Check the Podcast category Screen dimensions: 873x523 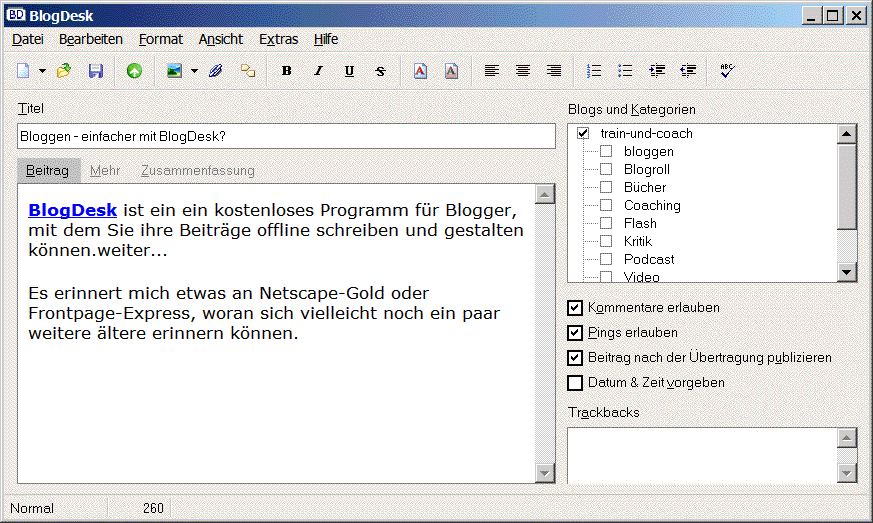point(606,258)
